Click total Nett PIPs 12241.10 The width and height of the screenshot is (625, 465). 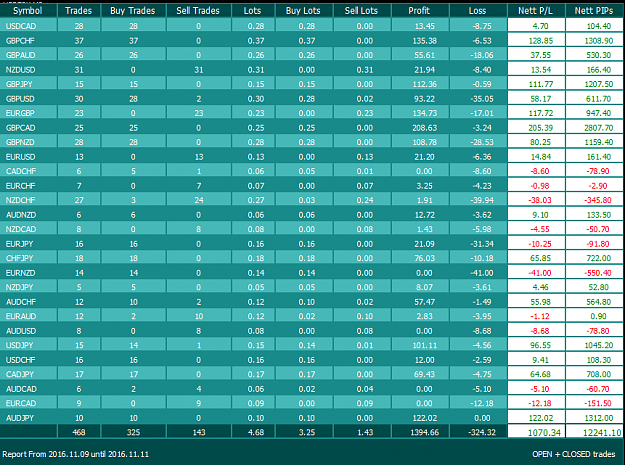(602, 433)
